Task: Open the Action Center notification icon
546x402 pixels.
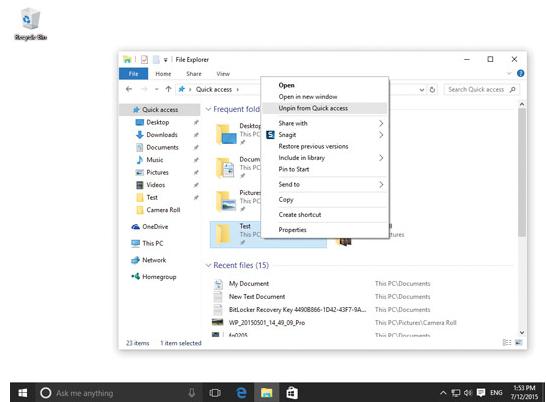Action: (x=481, y=393)
